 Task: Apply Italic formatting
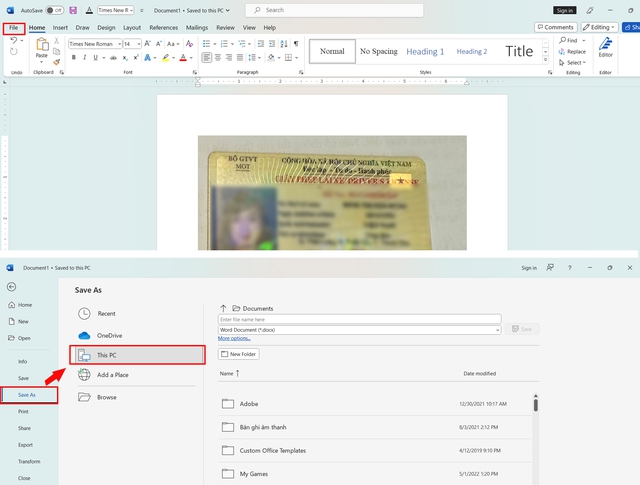(85, 58)
